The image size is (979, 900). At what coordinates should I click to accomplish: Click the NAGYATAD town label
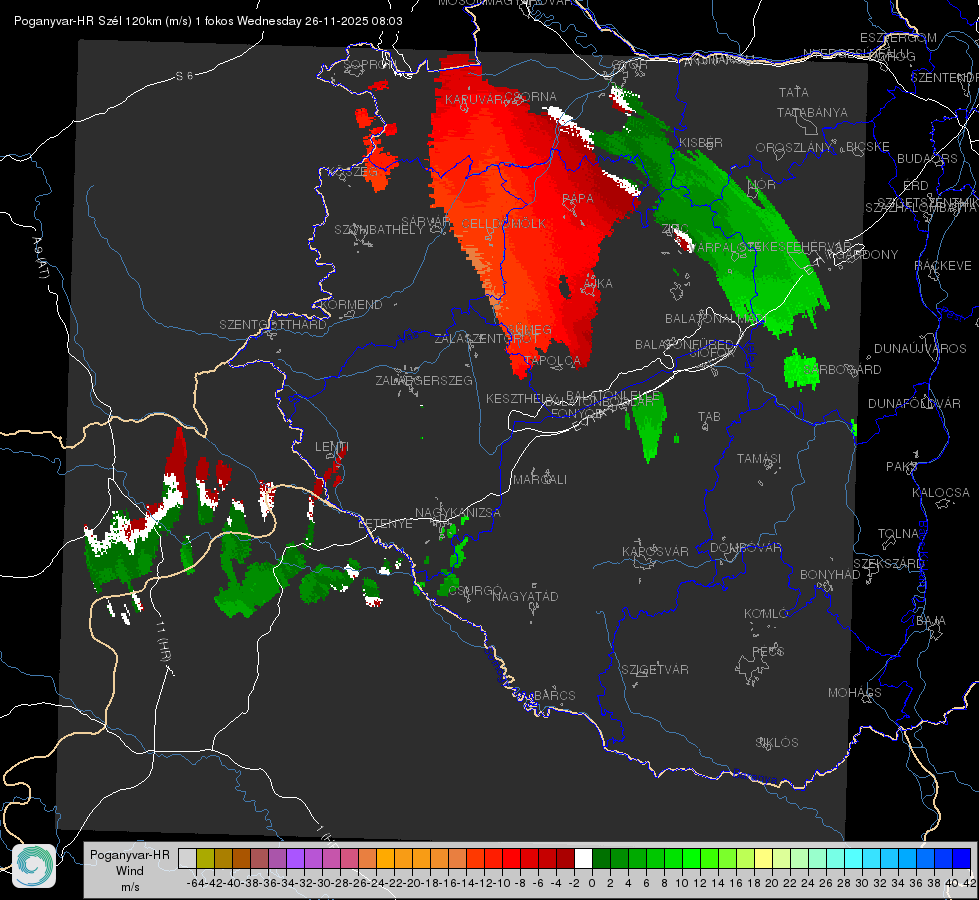click(525, 596)
